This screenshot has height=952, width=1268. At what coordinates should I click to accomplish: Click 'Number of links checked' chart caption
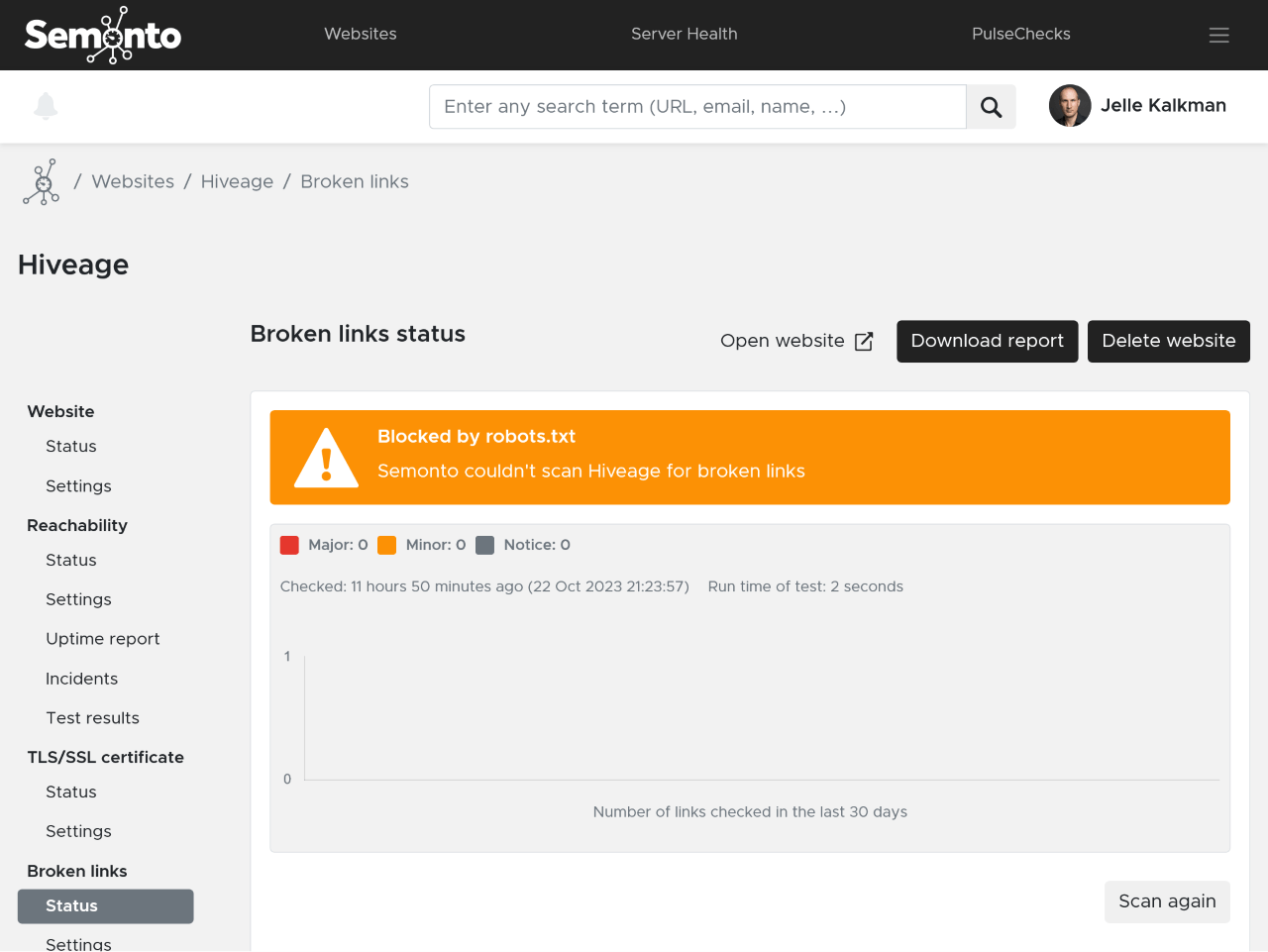[x=750, y=812]
